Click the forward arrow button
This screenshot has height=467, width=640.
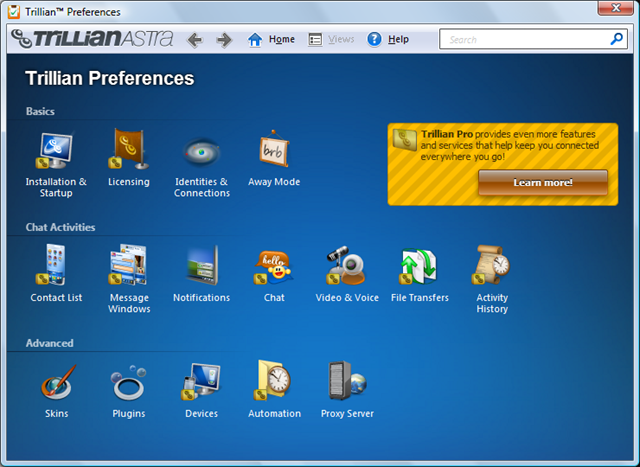[224, 40]
